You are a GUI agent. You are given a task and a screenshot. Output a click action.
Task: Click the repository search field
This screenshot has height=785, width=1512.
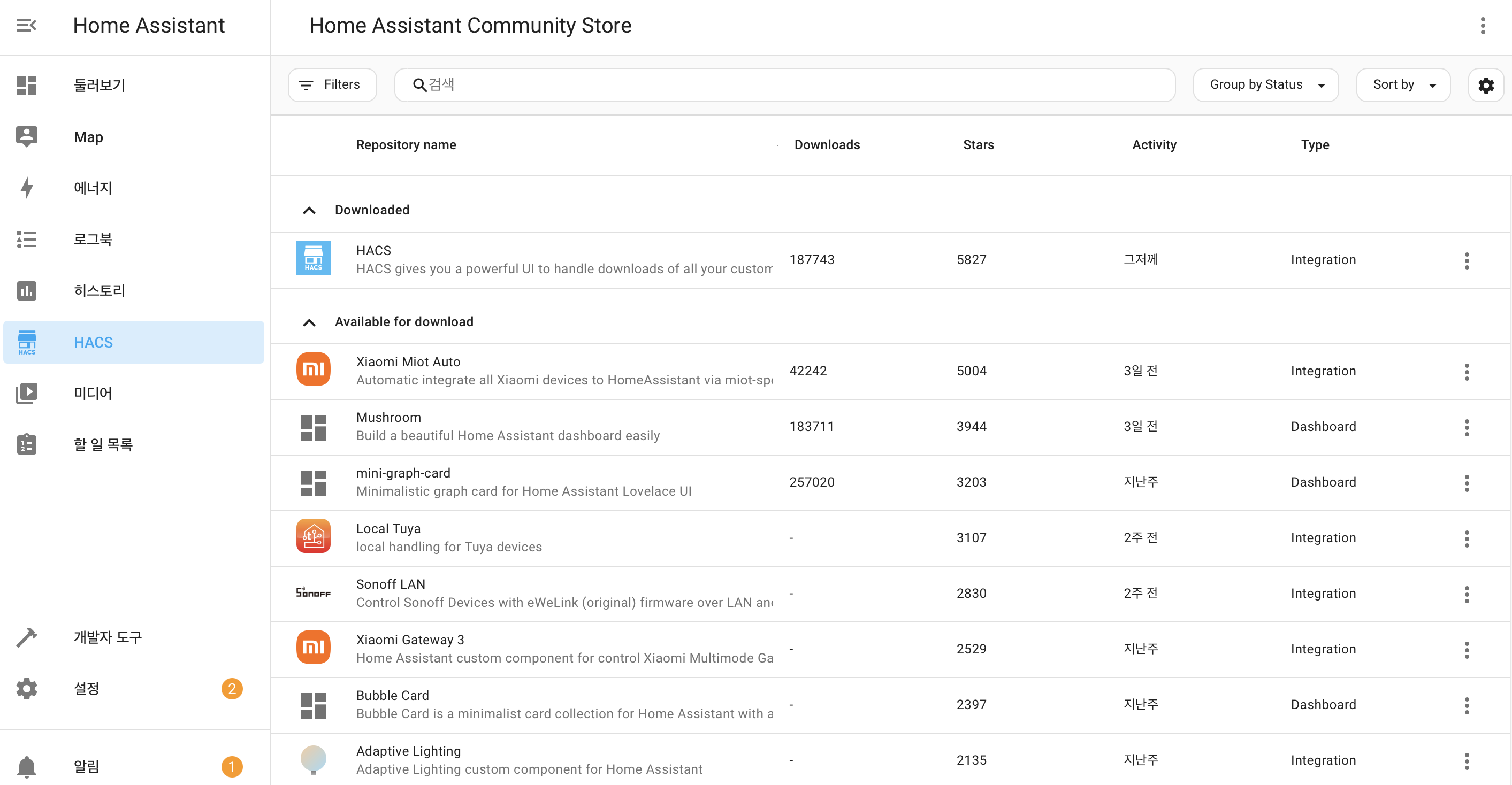(784, 85)
